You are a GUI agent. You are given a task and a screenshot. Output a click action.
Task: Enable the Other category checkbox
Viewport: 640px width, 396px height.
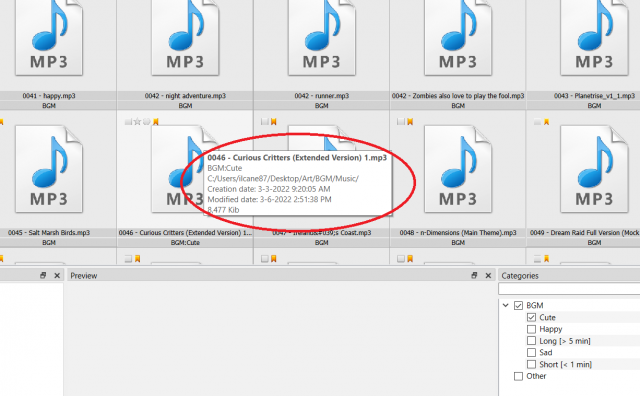[518, 376]
